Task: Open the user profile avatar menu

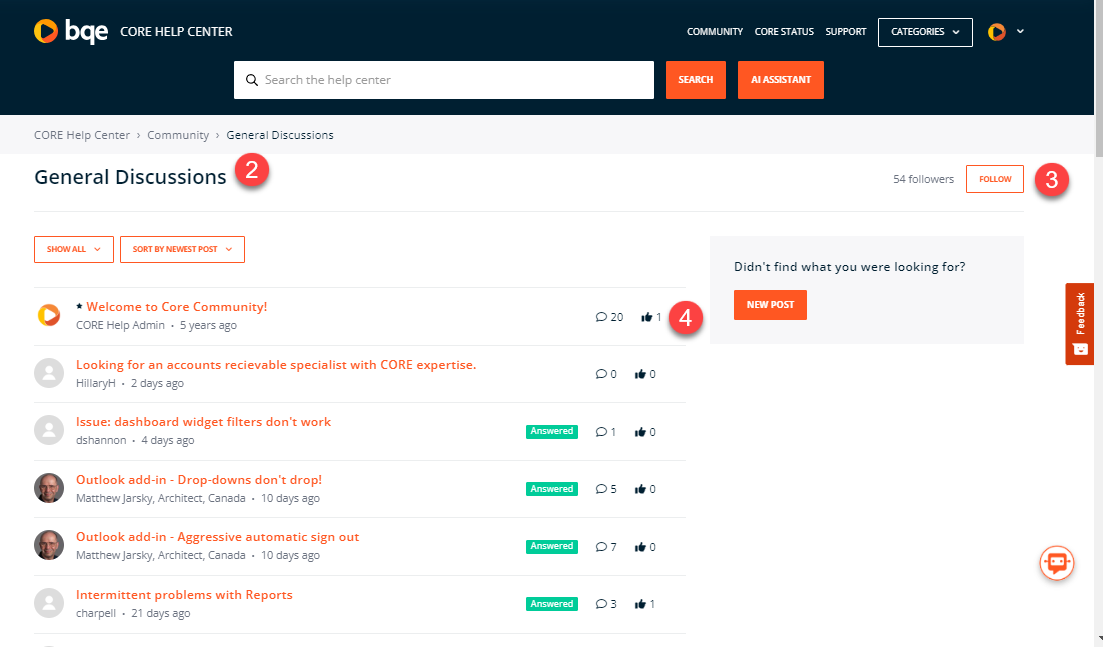Action: click(x=996, y=32)
